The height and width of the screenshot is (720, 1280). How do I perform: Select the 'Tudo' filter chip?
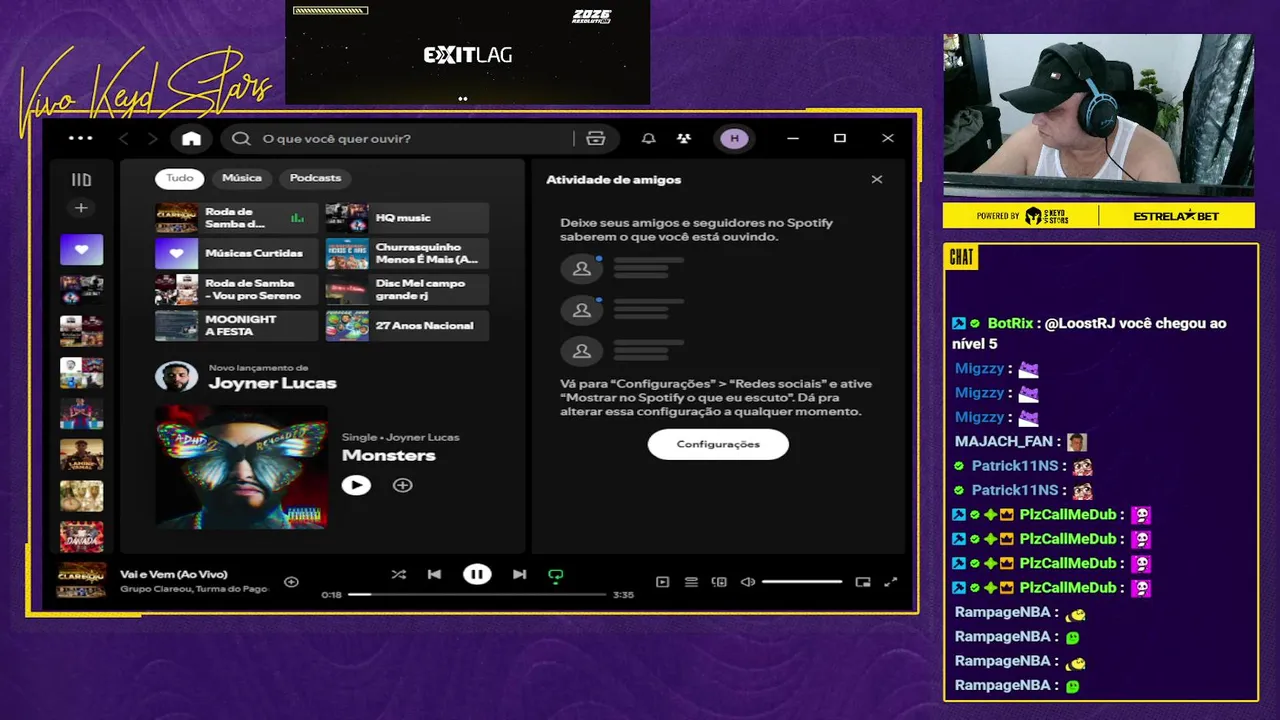pyautogui.click(x=180, y=178)
